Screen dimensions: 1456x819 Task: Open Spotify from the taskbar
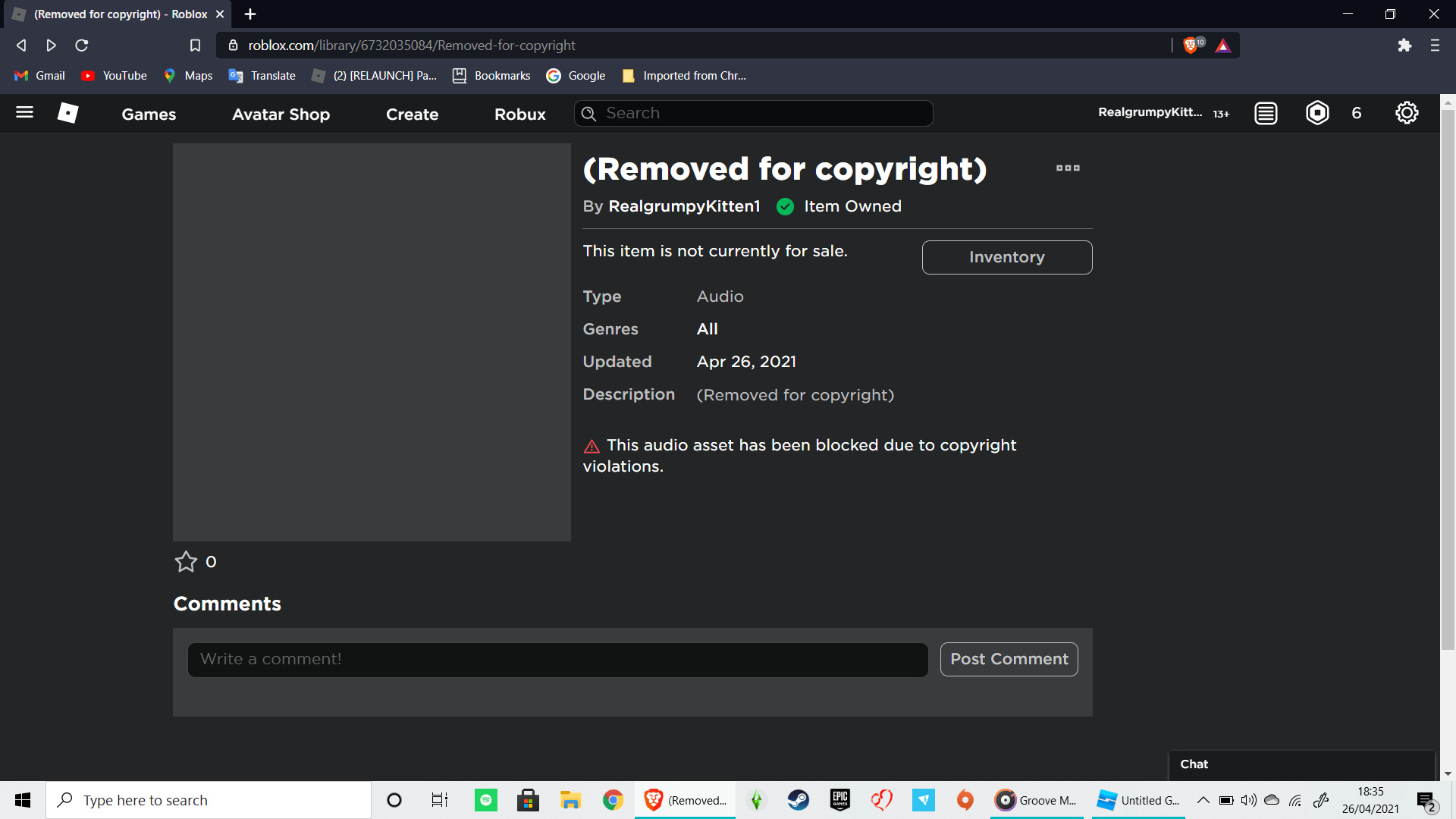tap(486, 800)
